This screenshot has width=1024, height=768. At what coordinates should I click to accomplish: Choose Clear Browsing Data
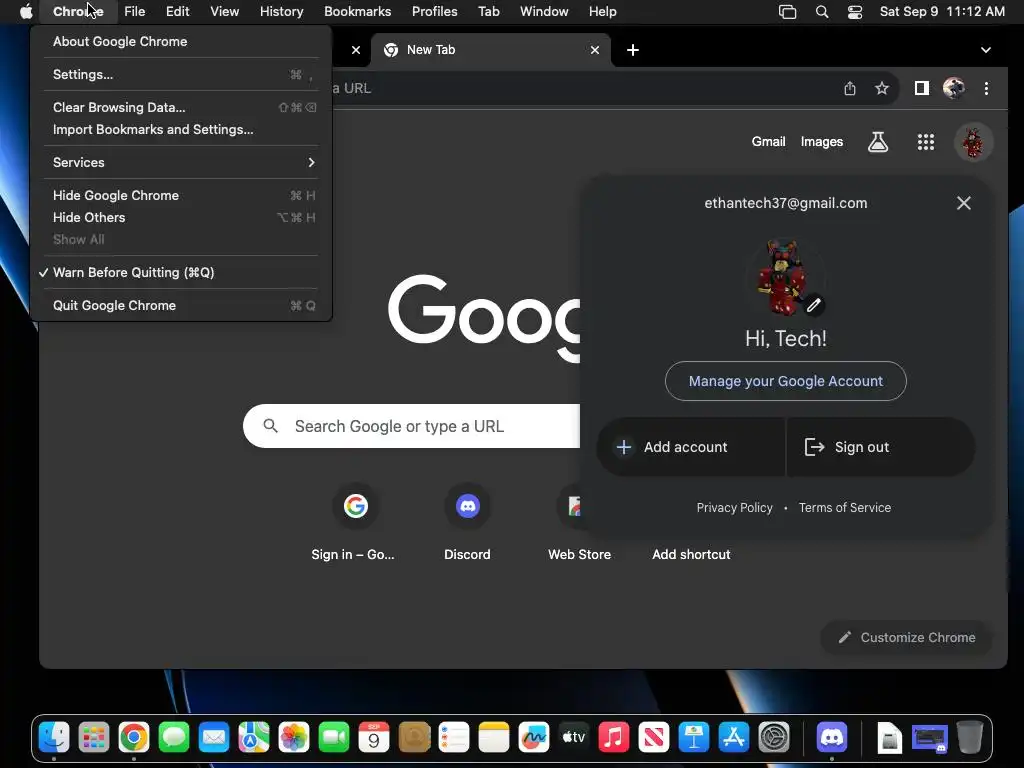[181, 107]
